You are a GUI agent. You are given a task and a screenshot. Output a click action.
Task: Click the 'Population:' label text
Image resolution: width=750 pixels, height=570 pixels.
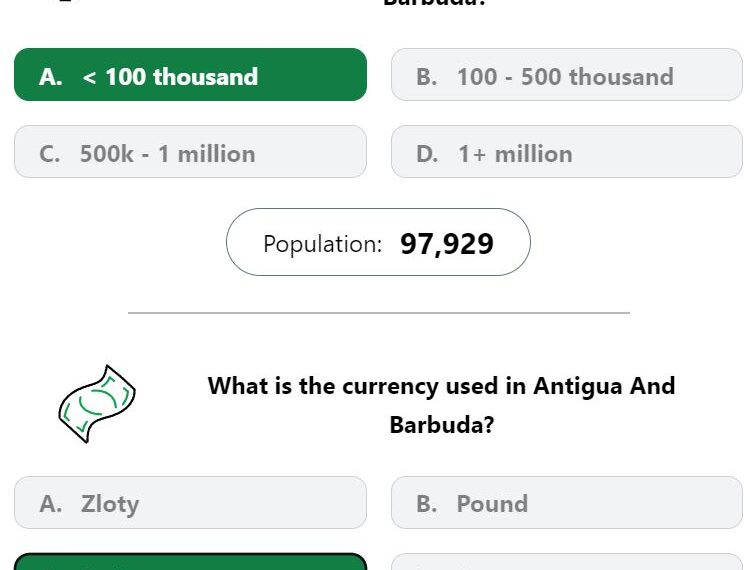[x=323, y=244]
